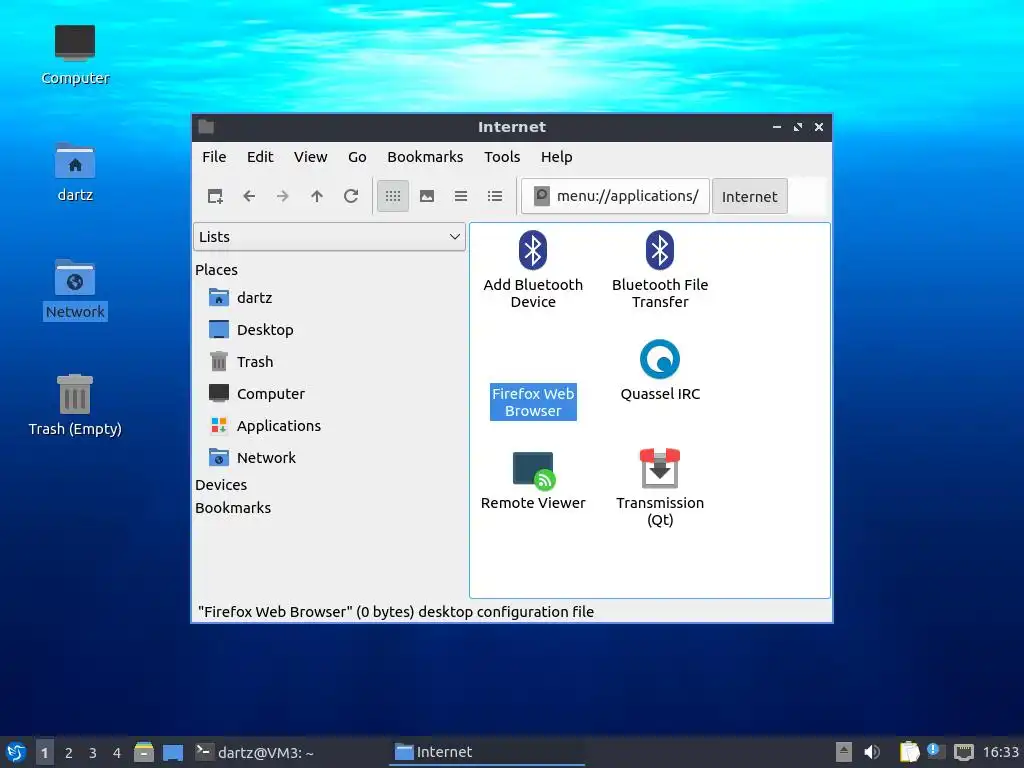Open the removable media tray icon
The width and height of the screenshot is (1024, 768).
click(844, 752)
